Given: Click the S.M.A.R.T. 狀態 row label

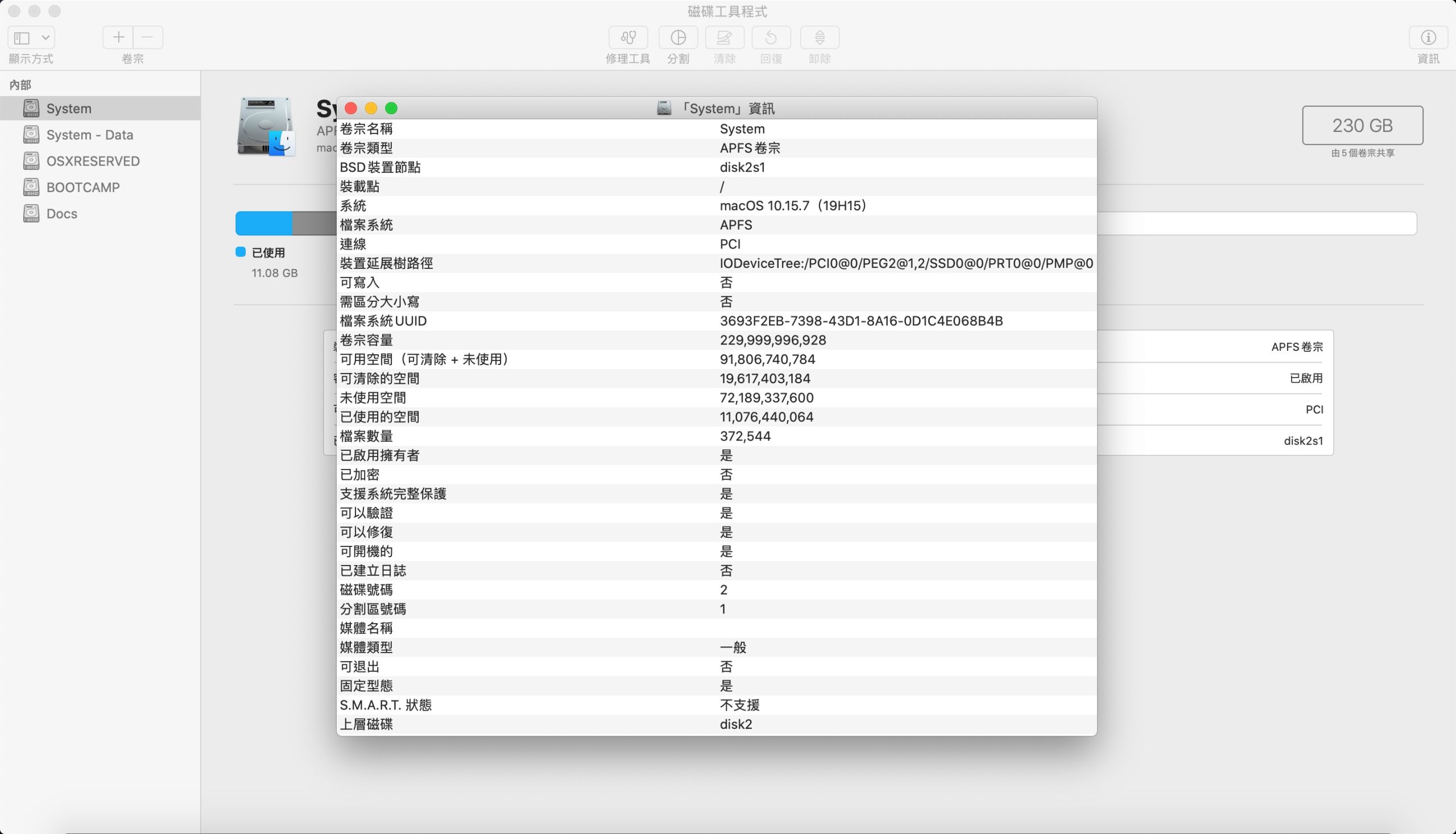Looking at the screenshot, I should [x=386, y=705].
